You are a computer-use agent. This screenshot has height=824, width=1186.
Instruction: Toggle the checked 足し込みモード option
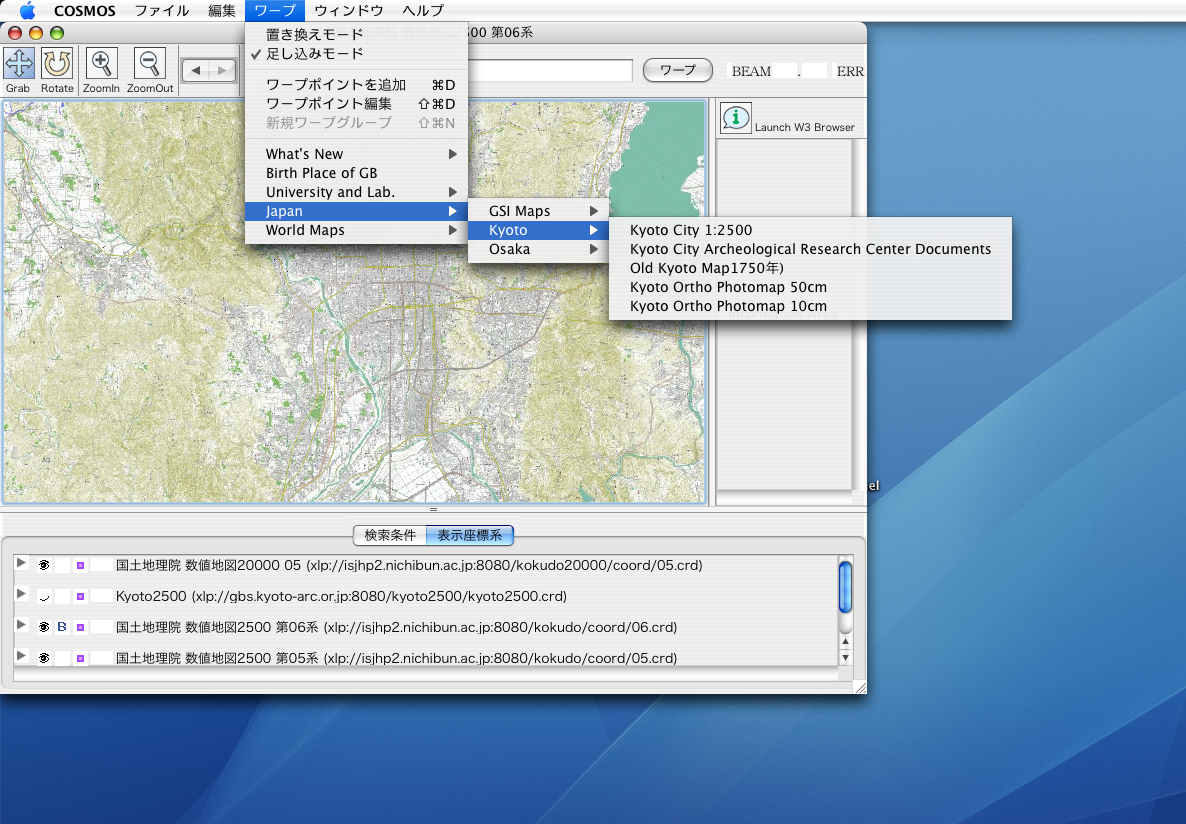(x=356, y=54)
